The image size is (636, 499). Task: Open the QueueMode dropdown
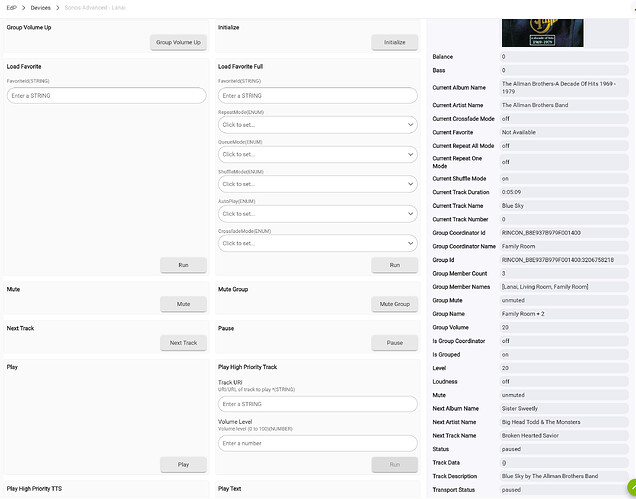pyautogui.click(x=318, y=155)
